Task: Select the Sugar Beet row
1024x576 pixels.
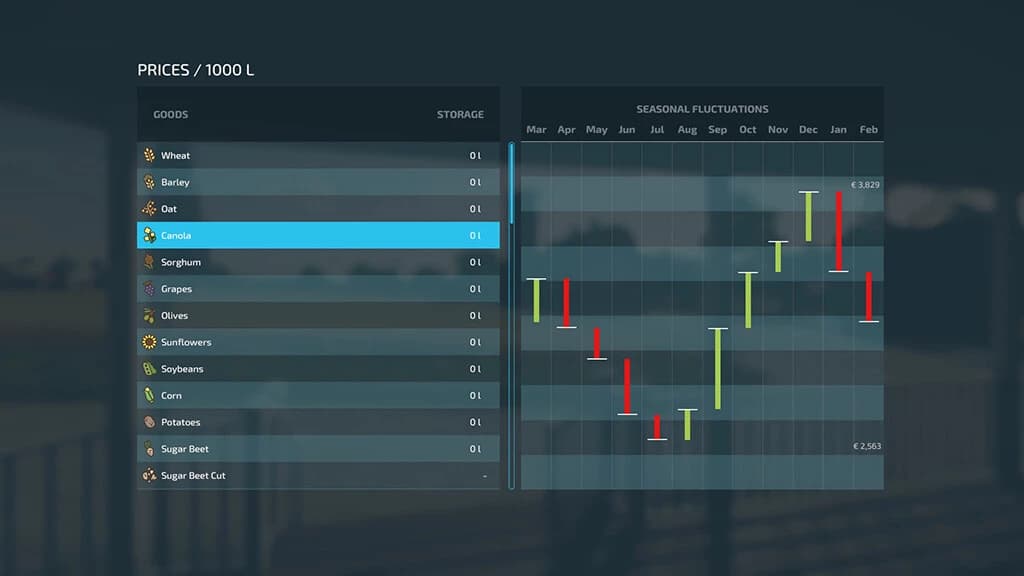Action: pos(318,449)
